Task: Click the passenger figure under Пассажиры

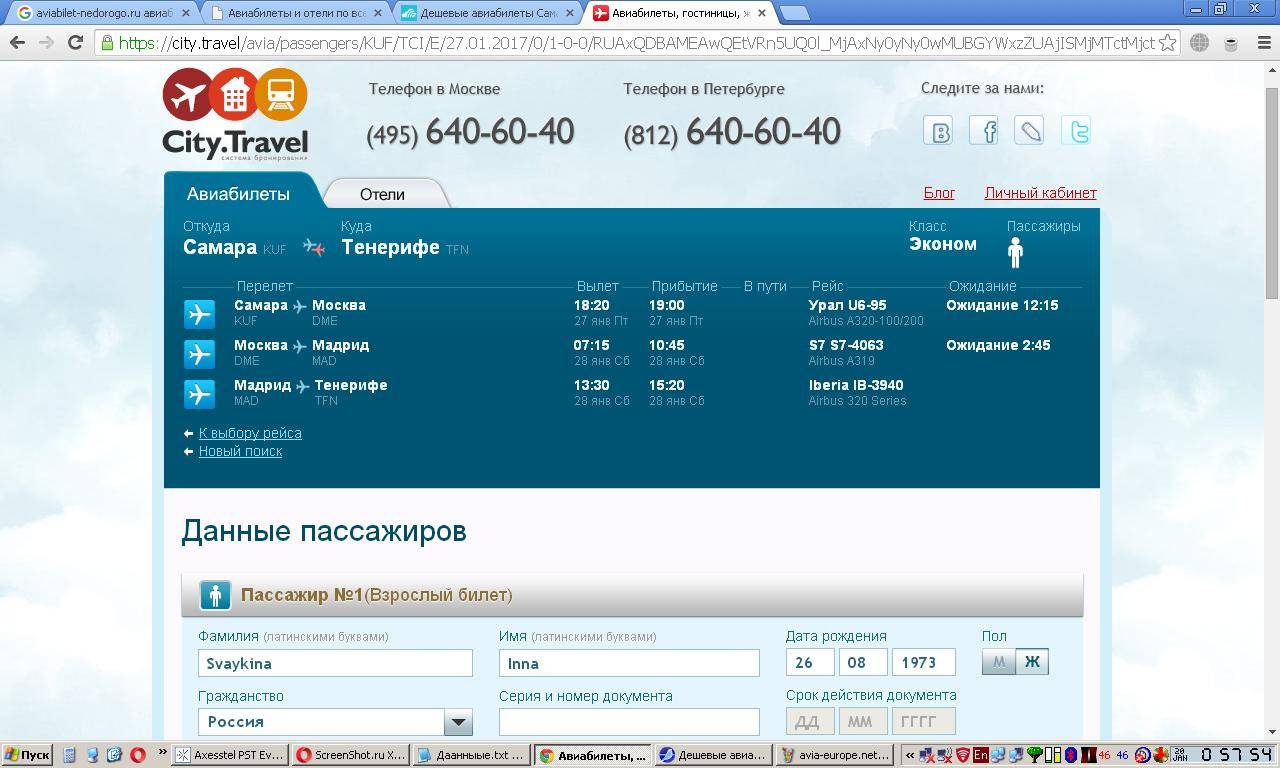Action: pyautogui.click(x=1015, y=253)
